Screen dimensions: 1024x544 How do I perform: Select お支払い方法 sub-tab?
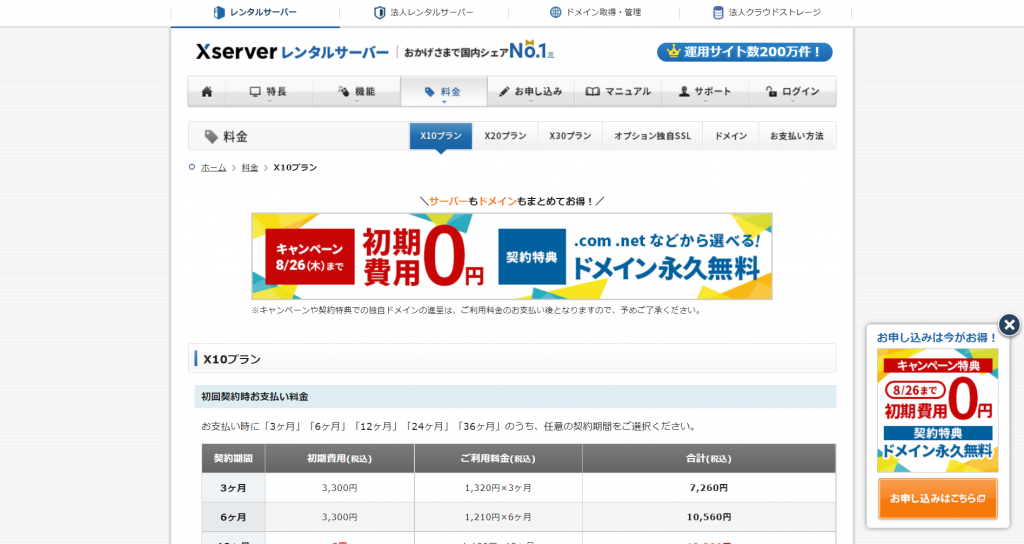tap(797, 136)
